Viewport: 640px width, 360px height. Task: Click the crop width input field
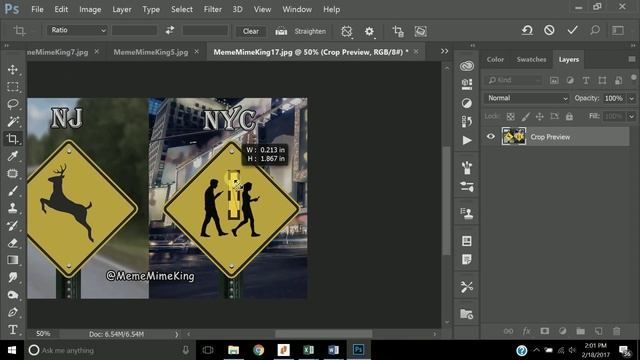[x=134, y=30]
